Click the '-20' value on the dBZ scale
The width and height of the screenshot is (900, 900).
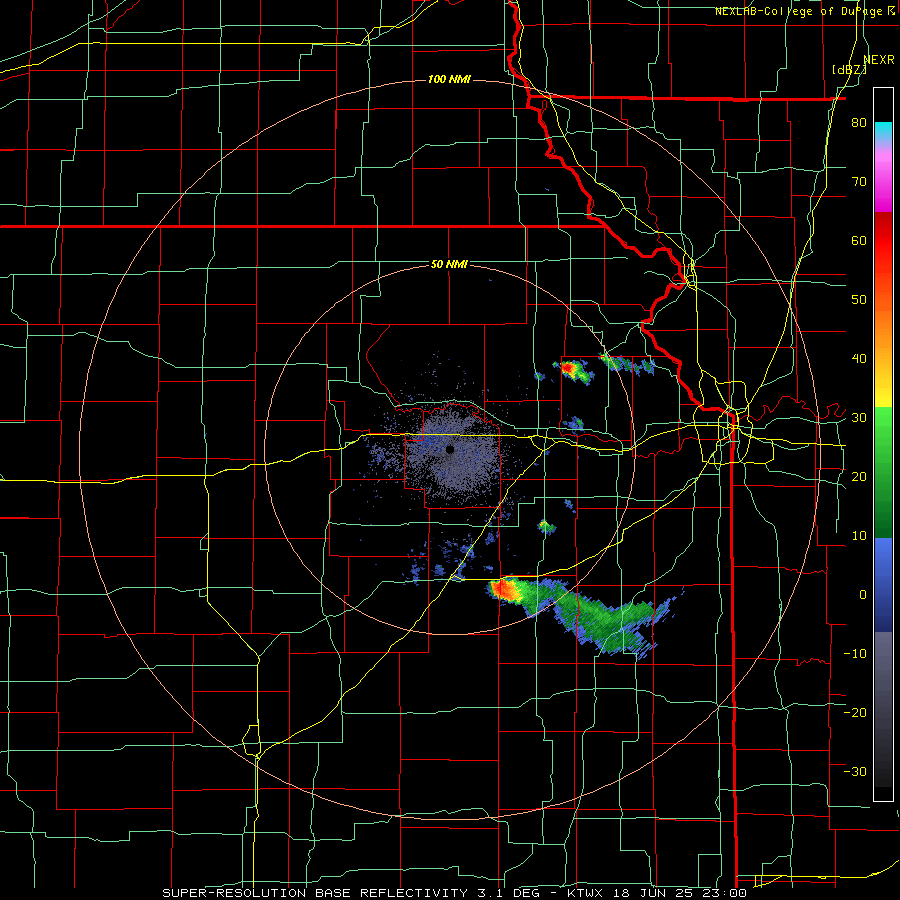click(x=855, y=712)
